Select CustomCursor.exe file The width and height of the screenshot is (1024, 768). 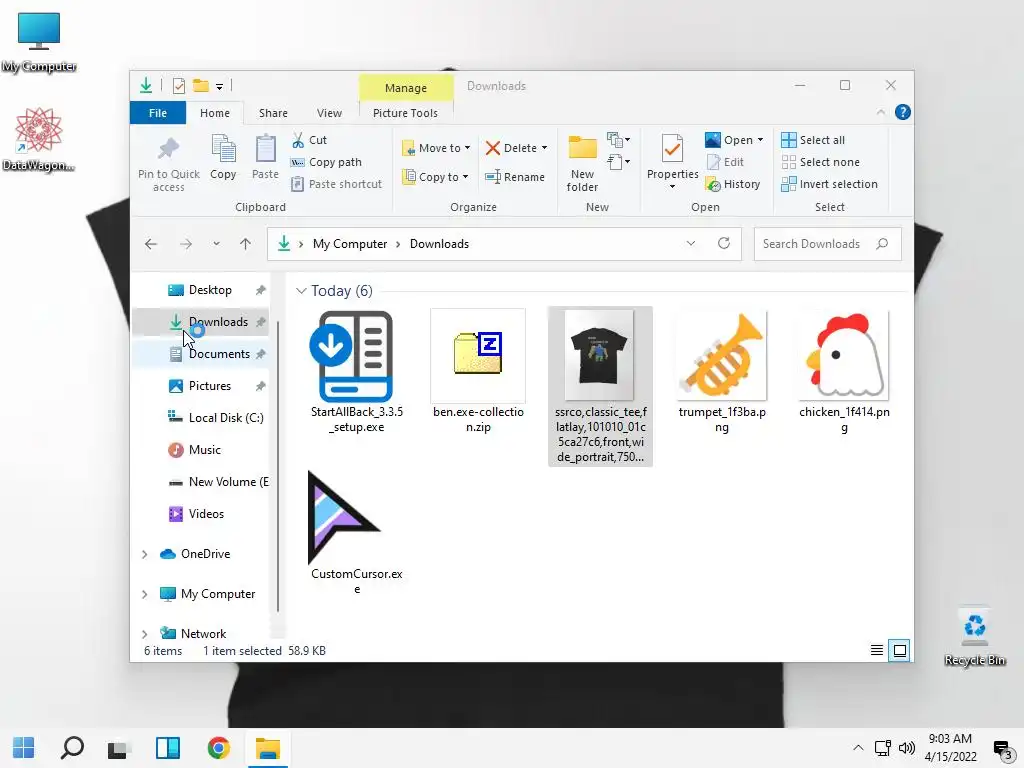pyautogui.click(x=357, y=533)
